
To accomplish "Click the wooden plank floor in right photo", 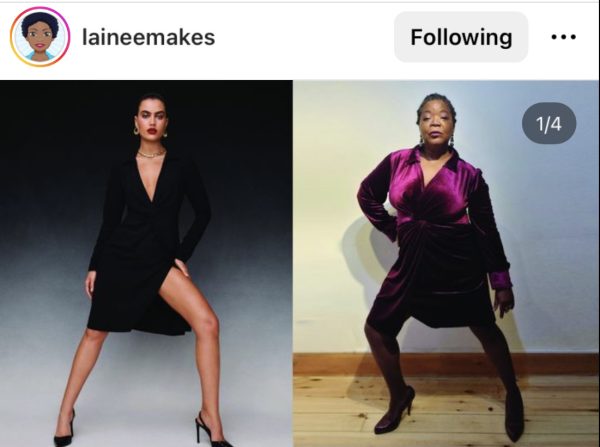I will (x=446, y=412).
